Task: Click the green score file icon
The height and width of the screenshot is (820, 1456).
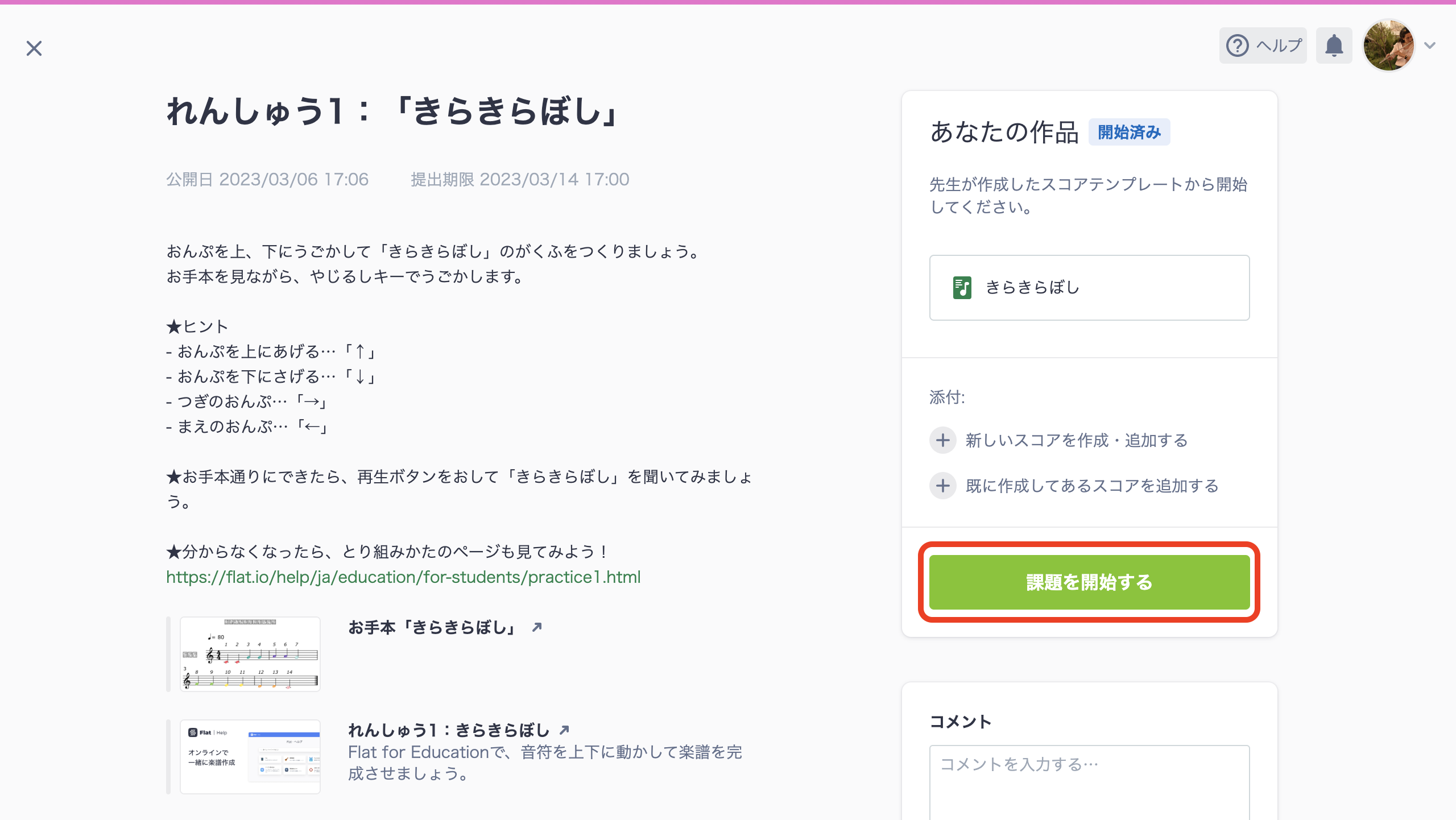Action: (962, 288)
